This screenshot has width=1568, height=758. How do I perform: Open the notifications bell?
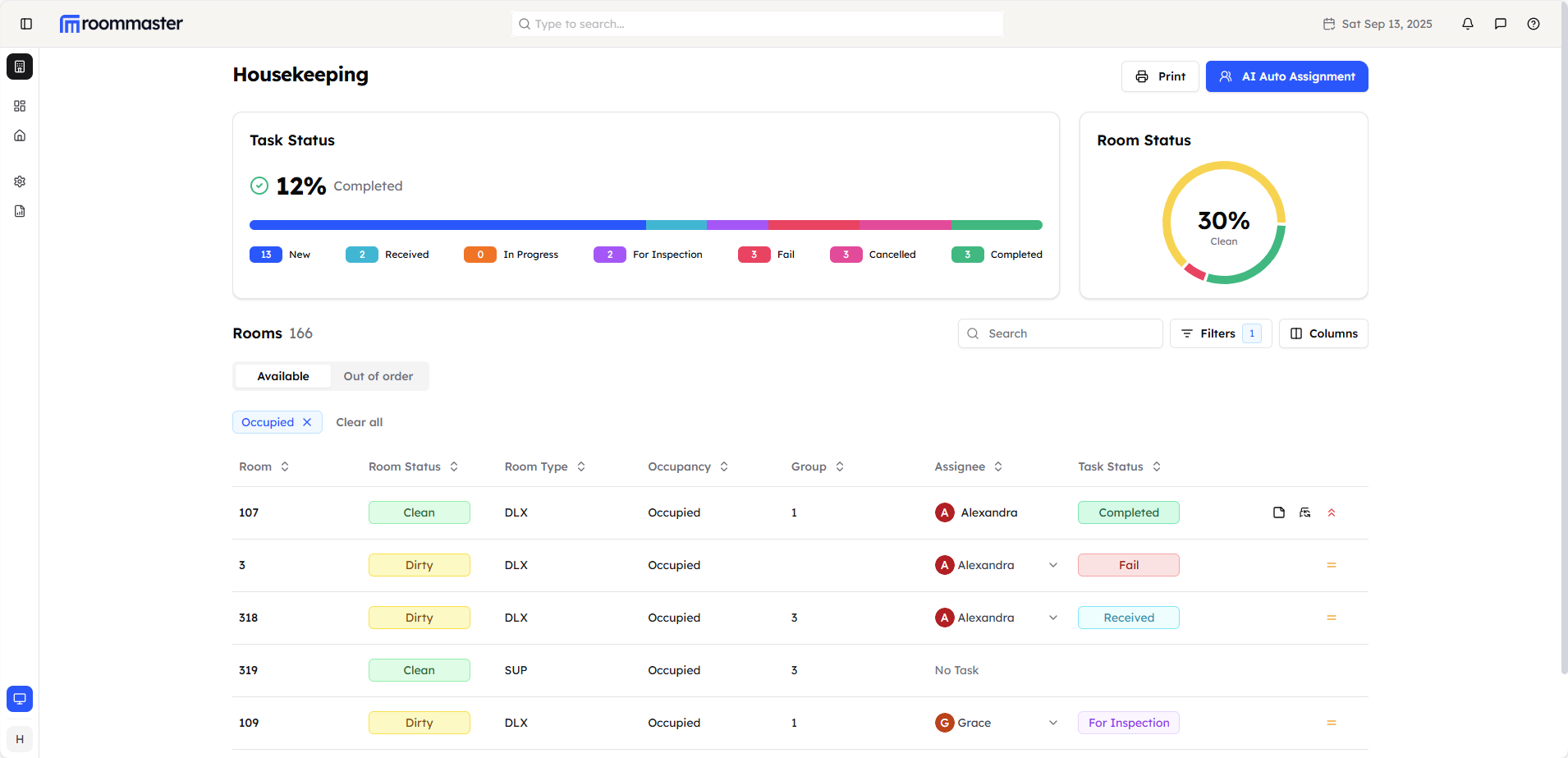pyautogui.click(x=1468, y=24)
